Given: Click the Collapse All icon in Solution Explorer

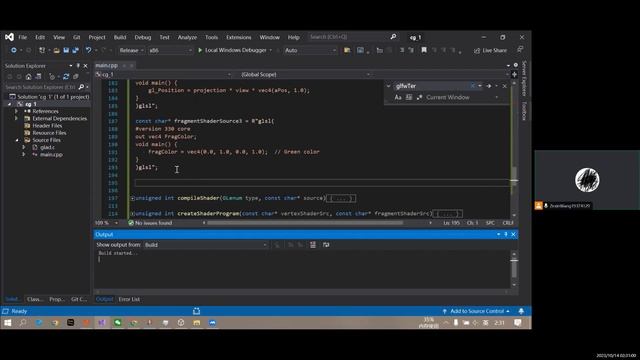Looking at the screenshot, I should click(x=76, y=77).
